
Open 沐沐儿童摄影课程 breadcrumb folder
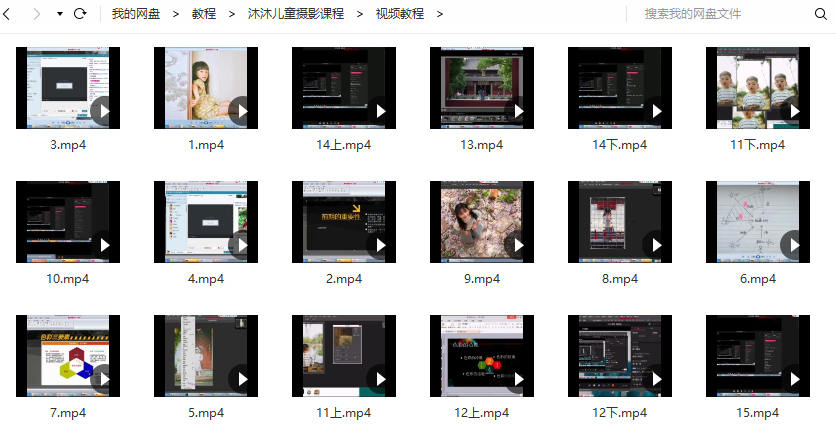pos(295,14)
